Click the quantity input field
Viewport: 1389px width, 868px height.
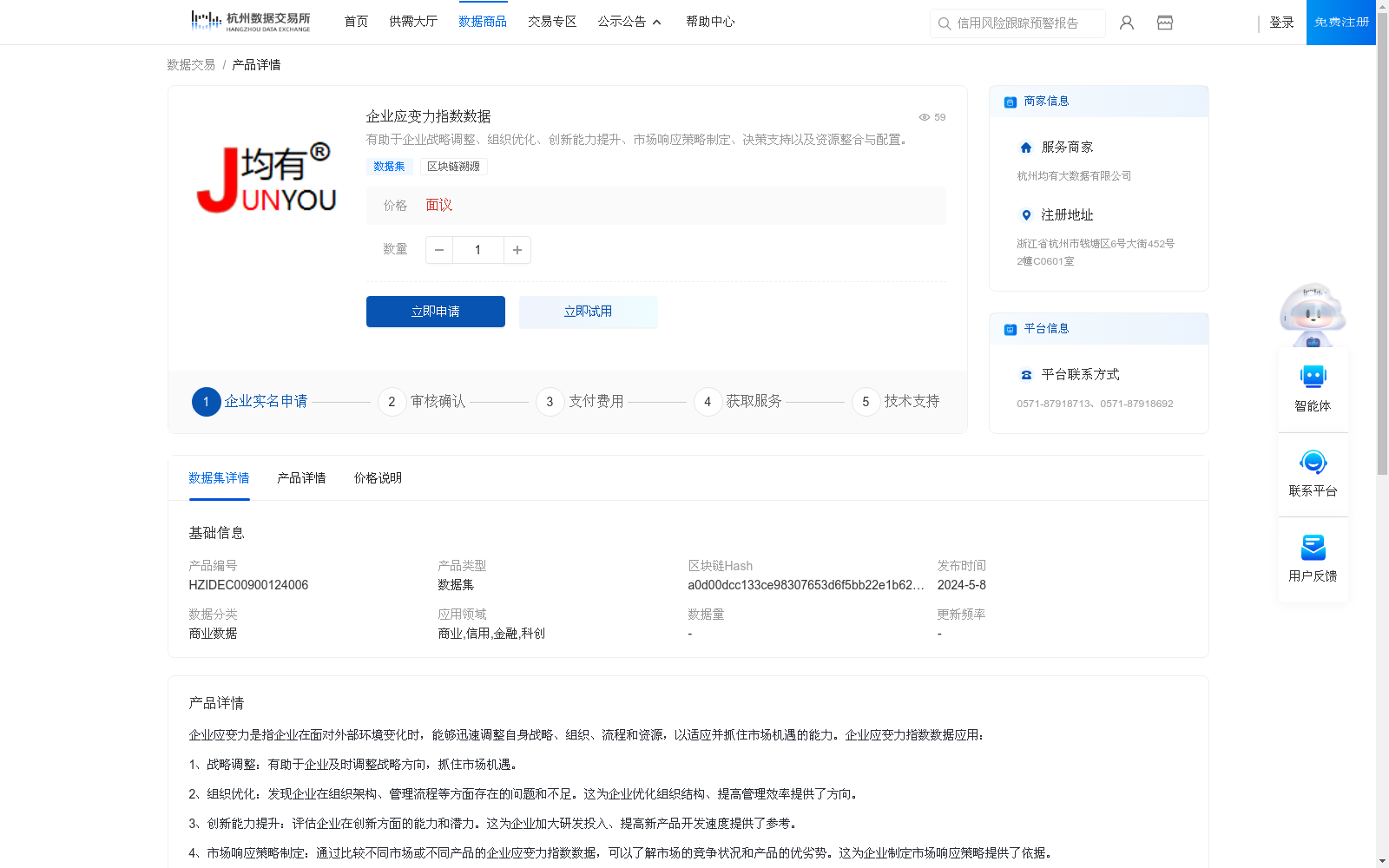click(x=477, y=250)
